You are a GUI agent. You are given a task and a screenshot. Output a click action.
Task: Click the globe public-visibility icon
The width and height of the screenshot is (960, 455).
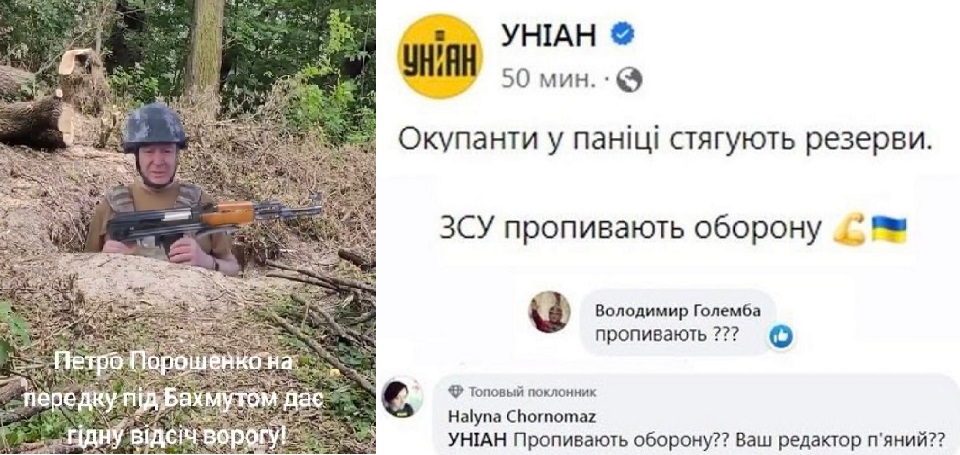pos(629,80)
